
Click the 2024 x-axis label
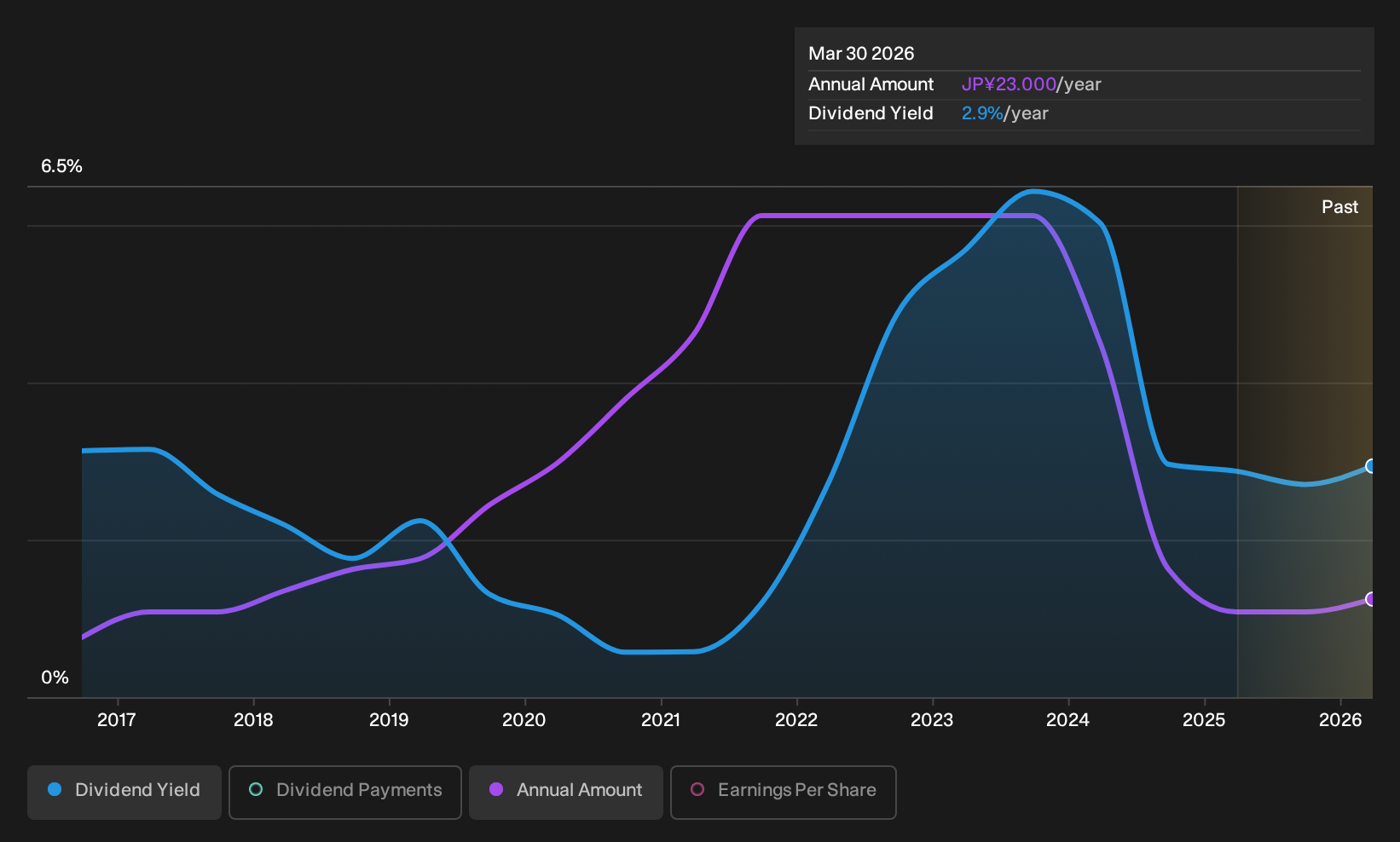click(x=1067, y=720)
